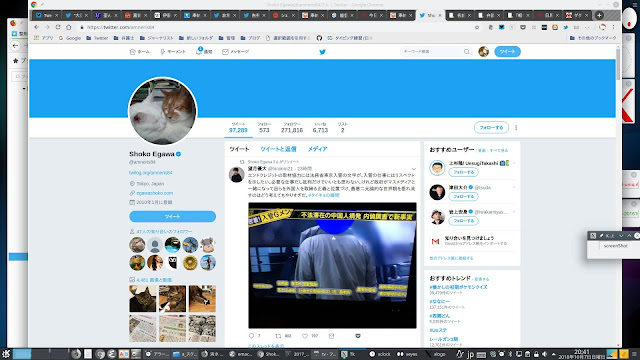
Task: Open the first newspaper photo in media grid
Action: point(142,328)
